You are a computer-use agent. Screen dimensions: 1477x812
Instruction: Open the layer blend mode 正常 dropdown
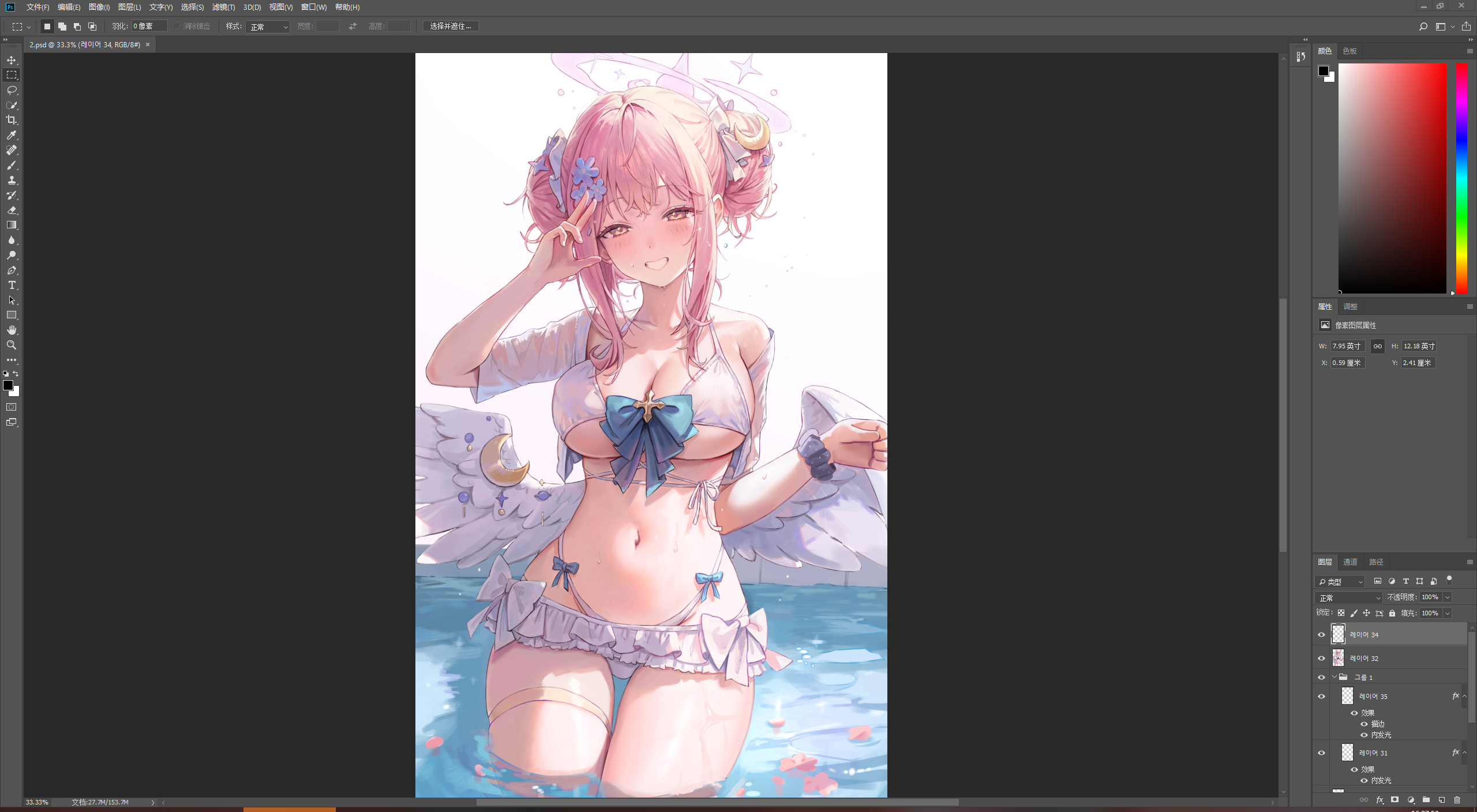click(1348, 597)
